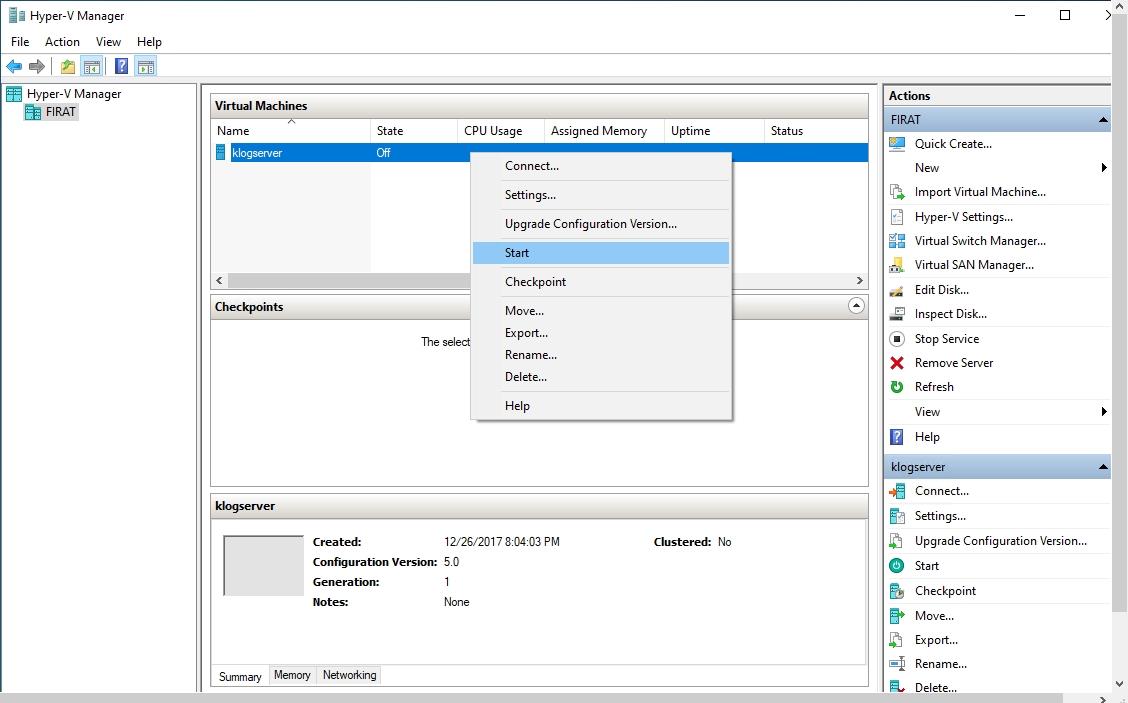The image size is (1128, 703).
Task: Toggle the Show/Hide Console Tree toolbar icon
Action: click(x=91, y=67)
